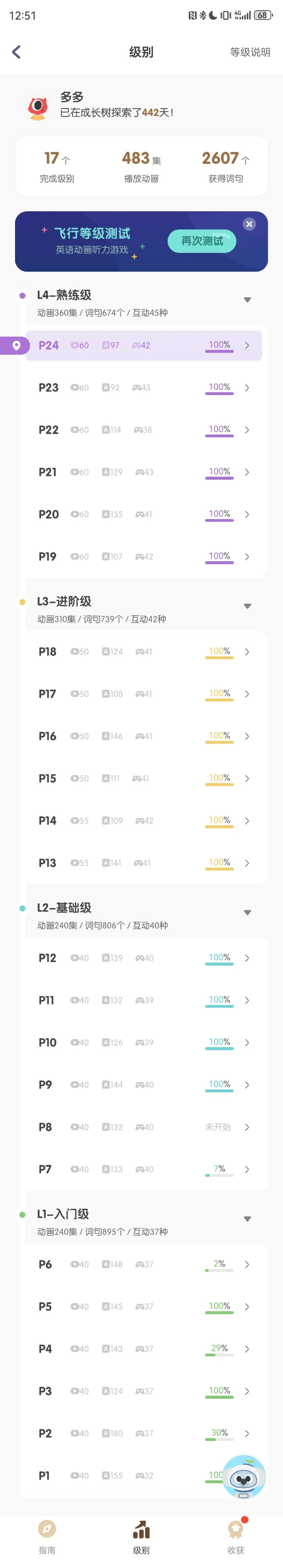Close the flight level test banner
The image size is (283, 1568).
click(x=249, y=224)
